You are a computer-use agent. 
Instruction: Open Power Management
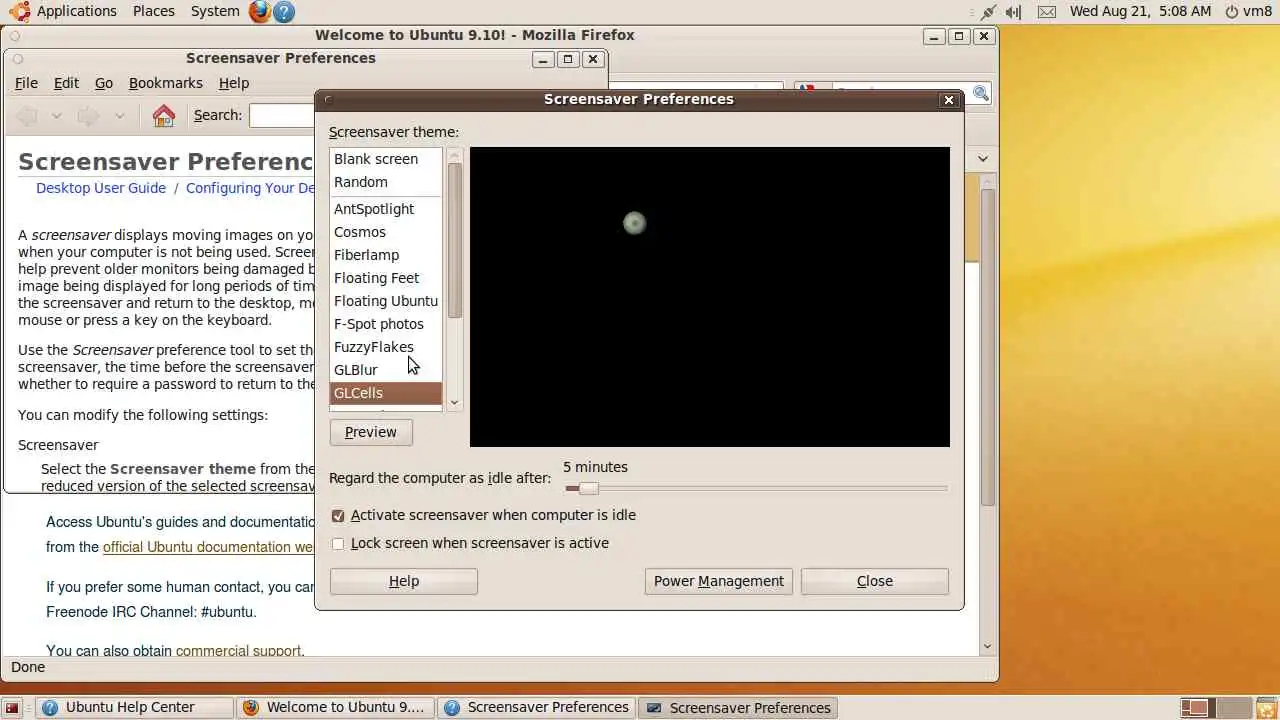[x=719, y=581]
